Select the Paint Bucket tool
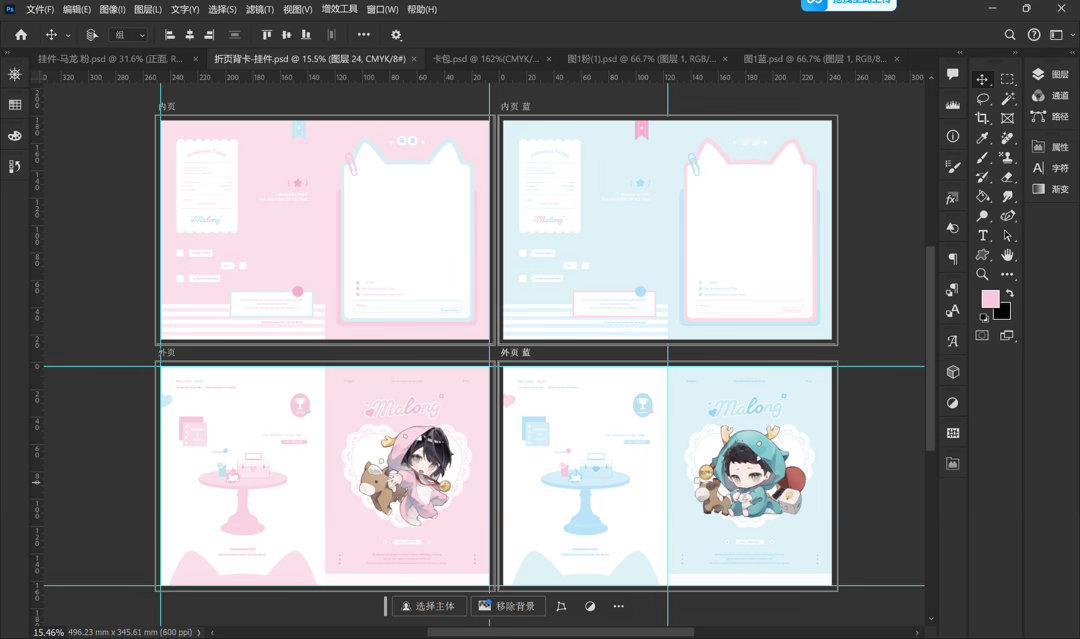1080x639 pixels. pyautogui.click(x=983, y=196)
